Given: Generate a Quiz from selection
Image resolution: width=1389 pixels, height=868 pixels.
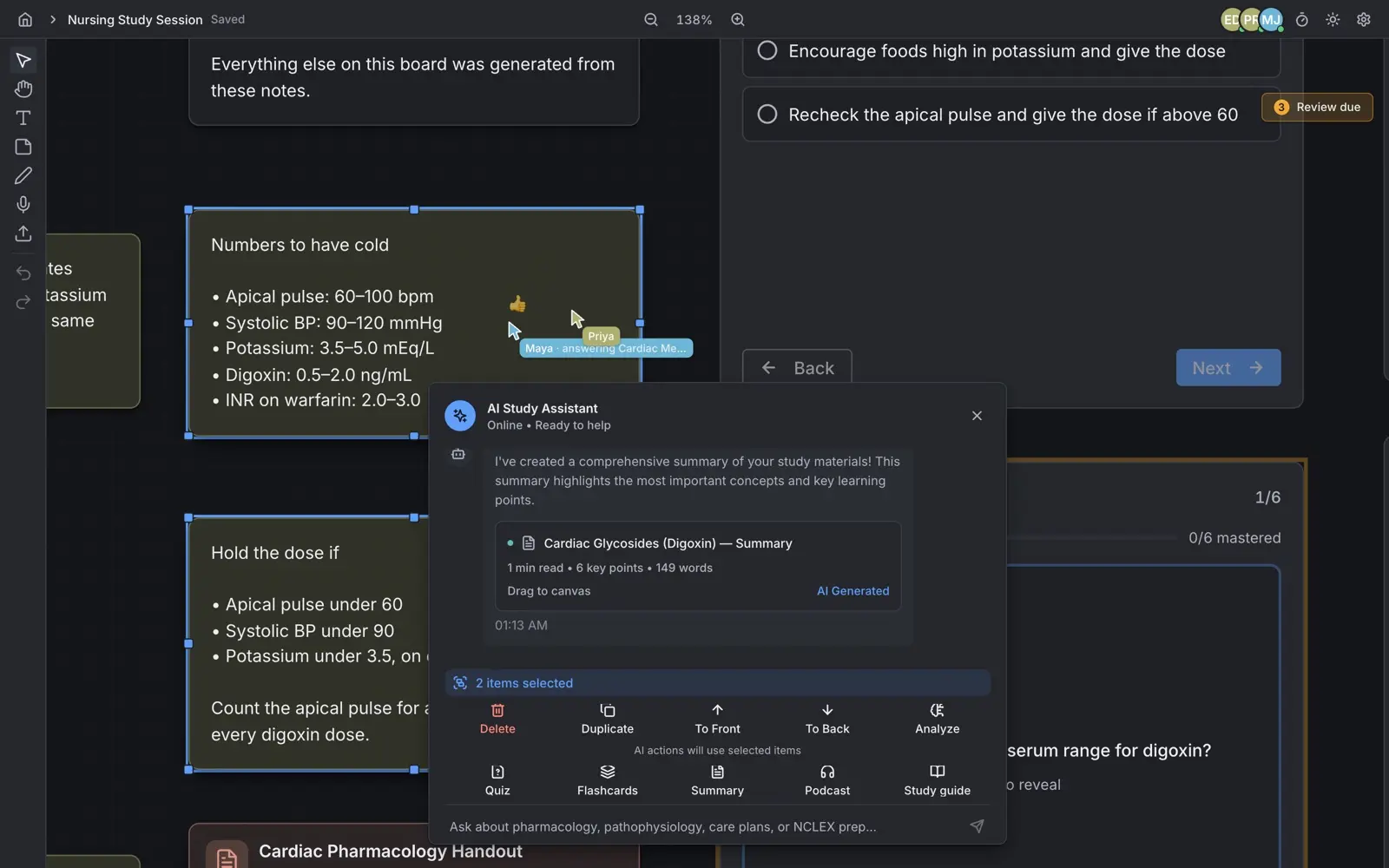Looking at the screenshot, I should click(x=497, y=780).
